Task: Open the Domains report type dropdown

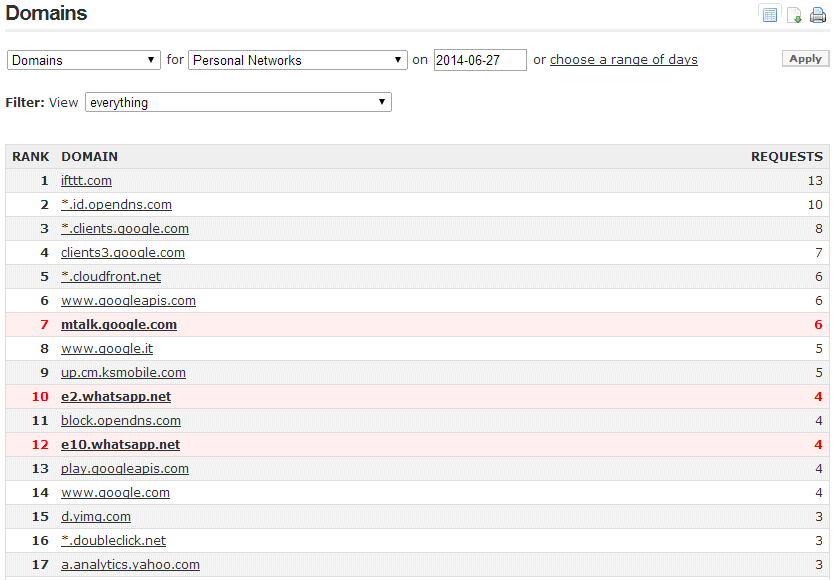Action: [x=84, y=60]
